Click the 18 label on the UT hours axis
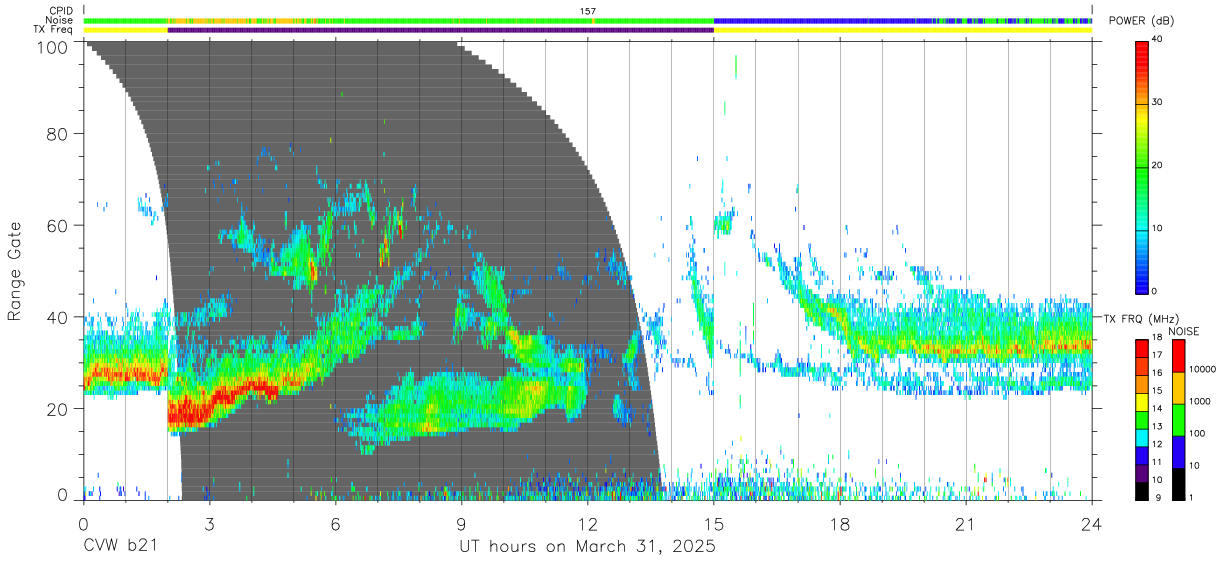 (x=840, y=524)
